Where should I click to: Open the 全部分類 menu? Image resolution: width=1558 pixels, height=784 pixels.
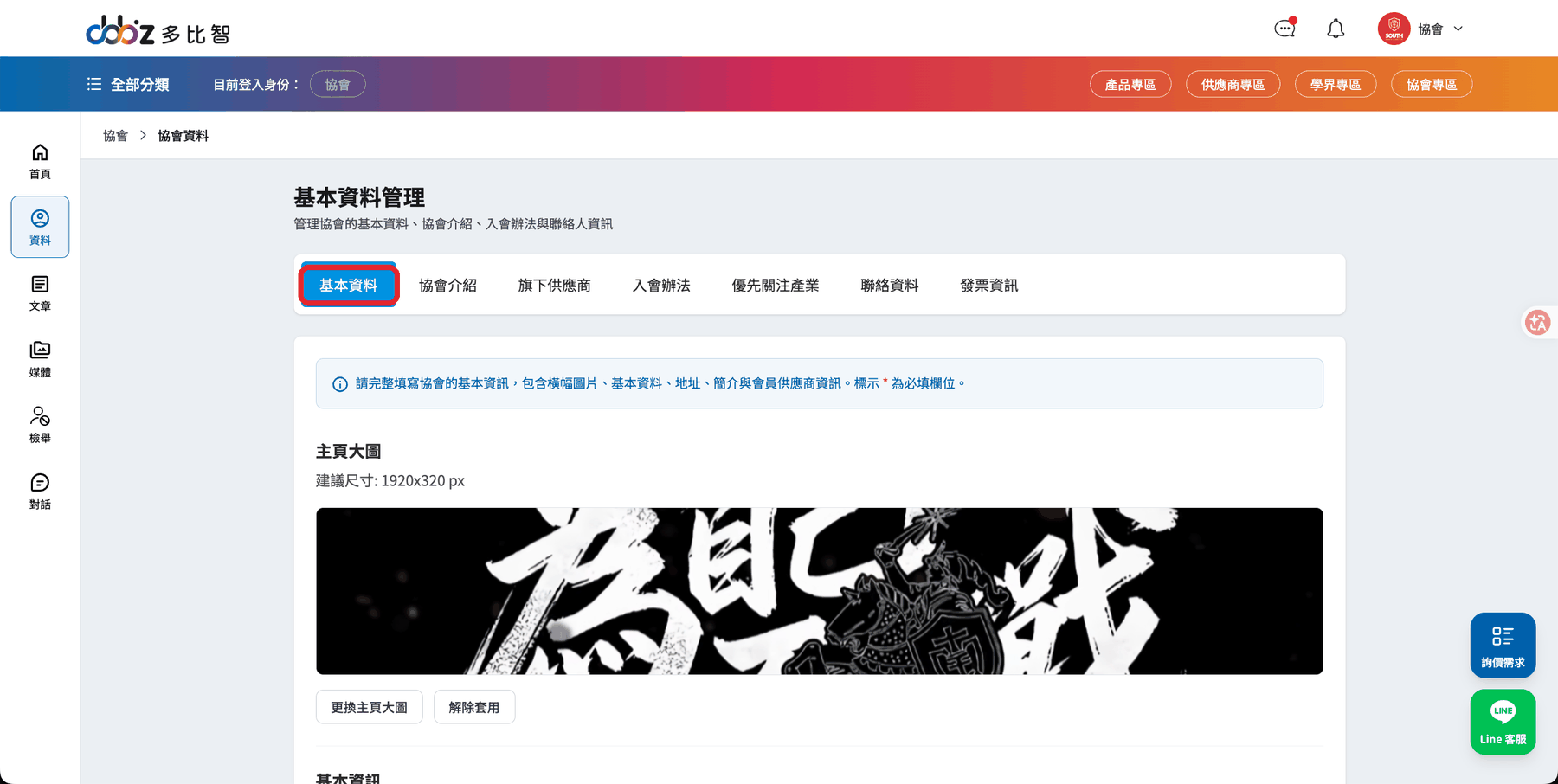(x=128, y=84)
